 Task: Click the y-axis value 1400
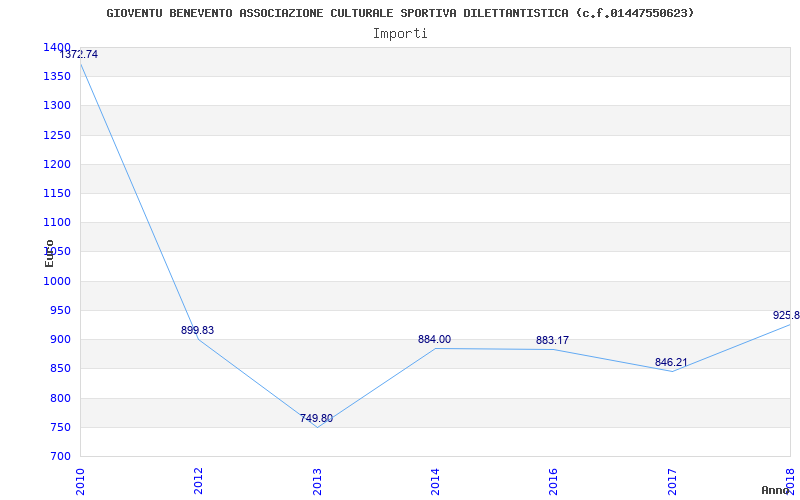pyautogui.click(x=57, y=47)
